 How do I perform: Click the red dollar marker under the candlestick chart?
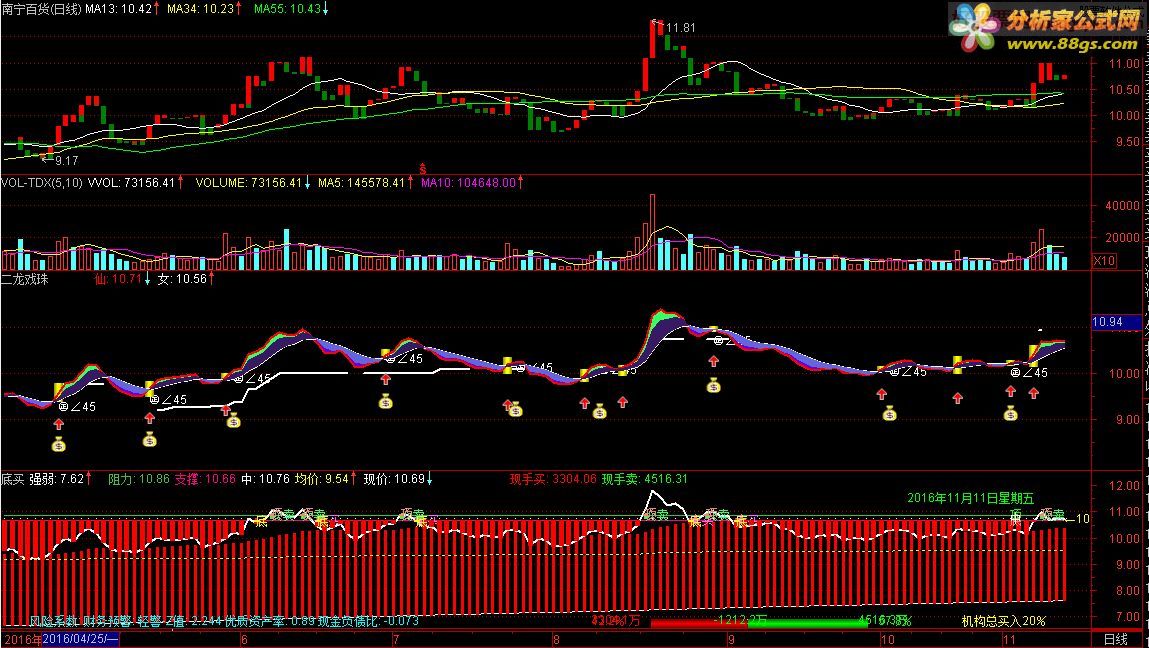[422, 169]
